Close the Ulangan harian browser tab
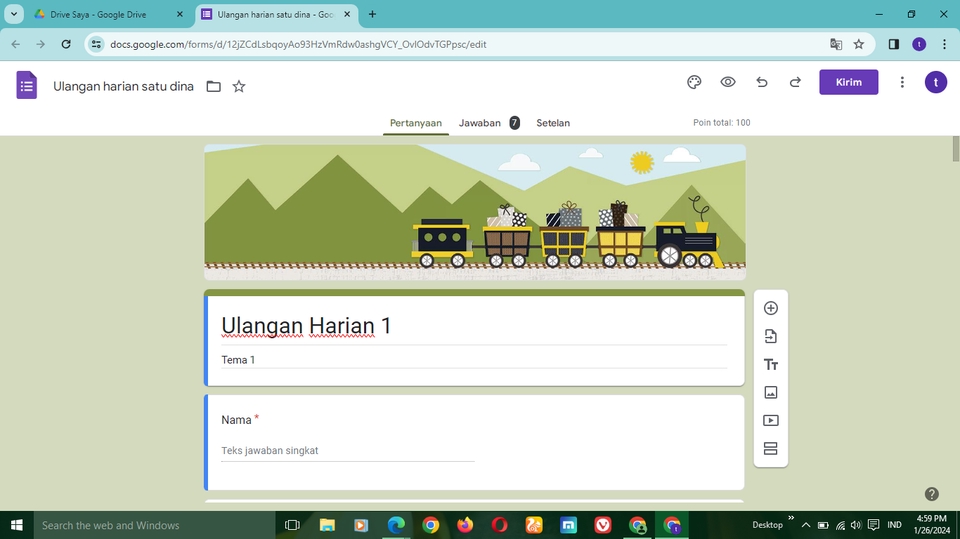The height and width of the screenshot is (539, 960). [347, 14]
